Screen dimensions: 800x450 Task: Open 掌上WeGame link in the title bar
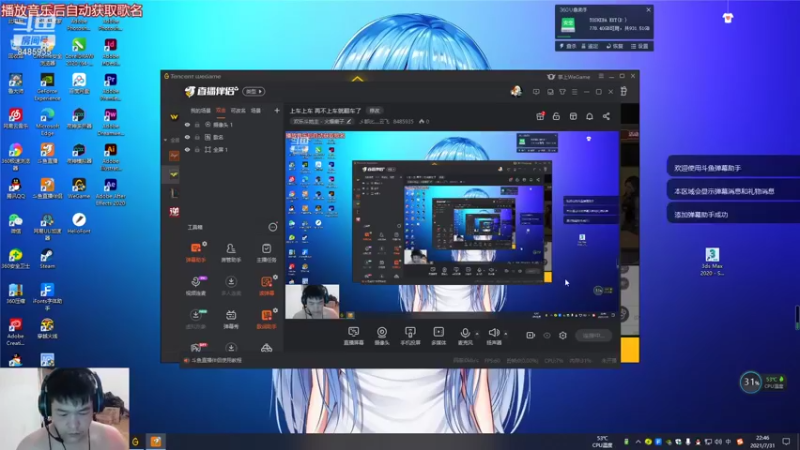click(569, 77)
